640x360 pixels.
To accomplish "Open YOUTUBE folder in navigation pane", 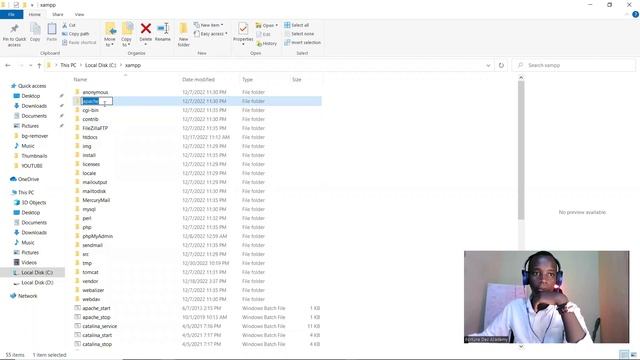I will [x=32, y=166].
